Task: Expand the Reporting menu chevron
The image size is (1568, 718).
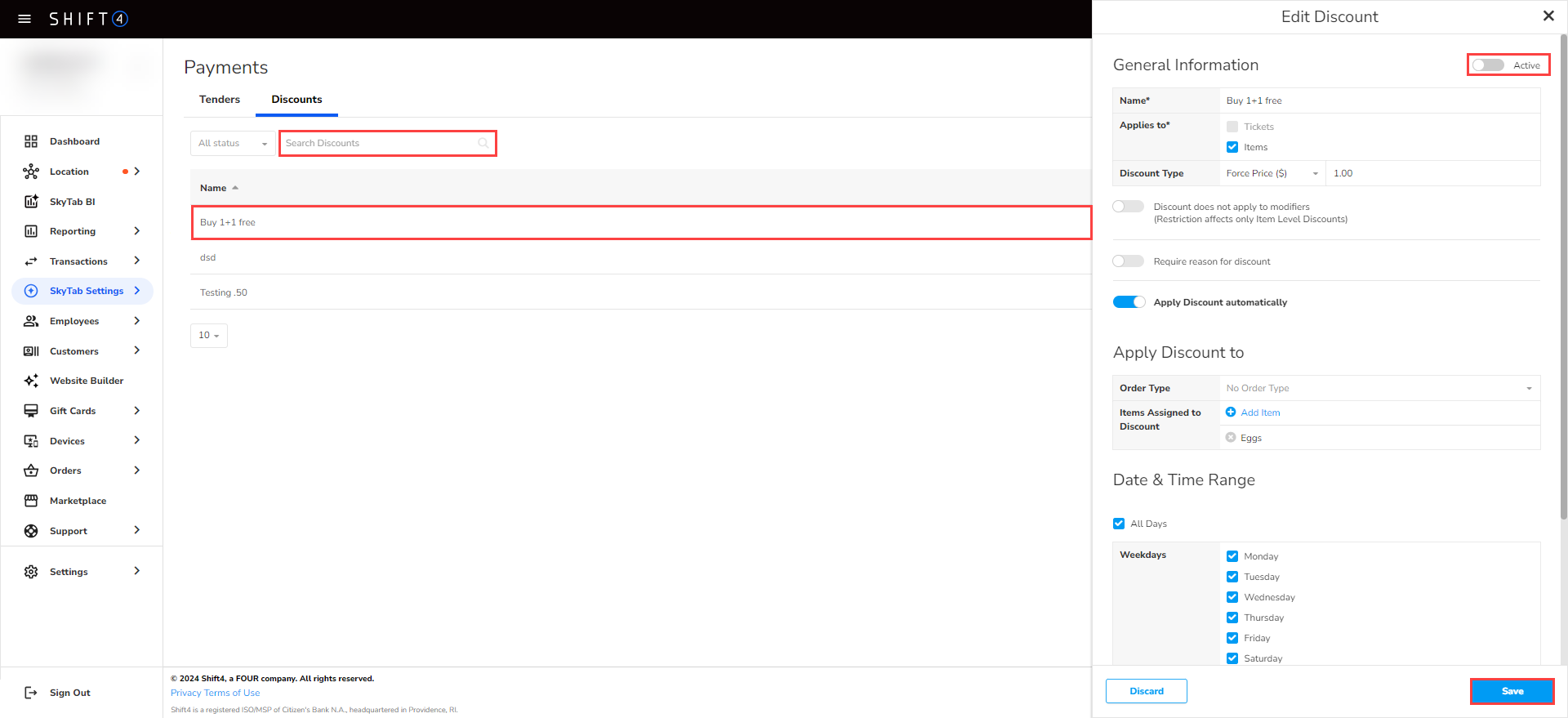Action: 136,231
